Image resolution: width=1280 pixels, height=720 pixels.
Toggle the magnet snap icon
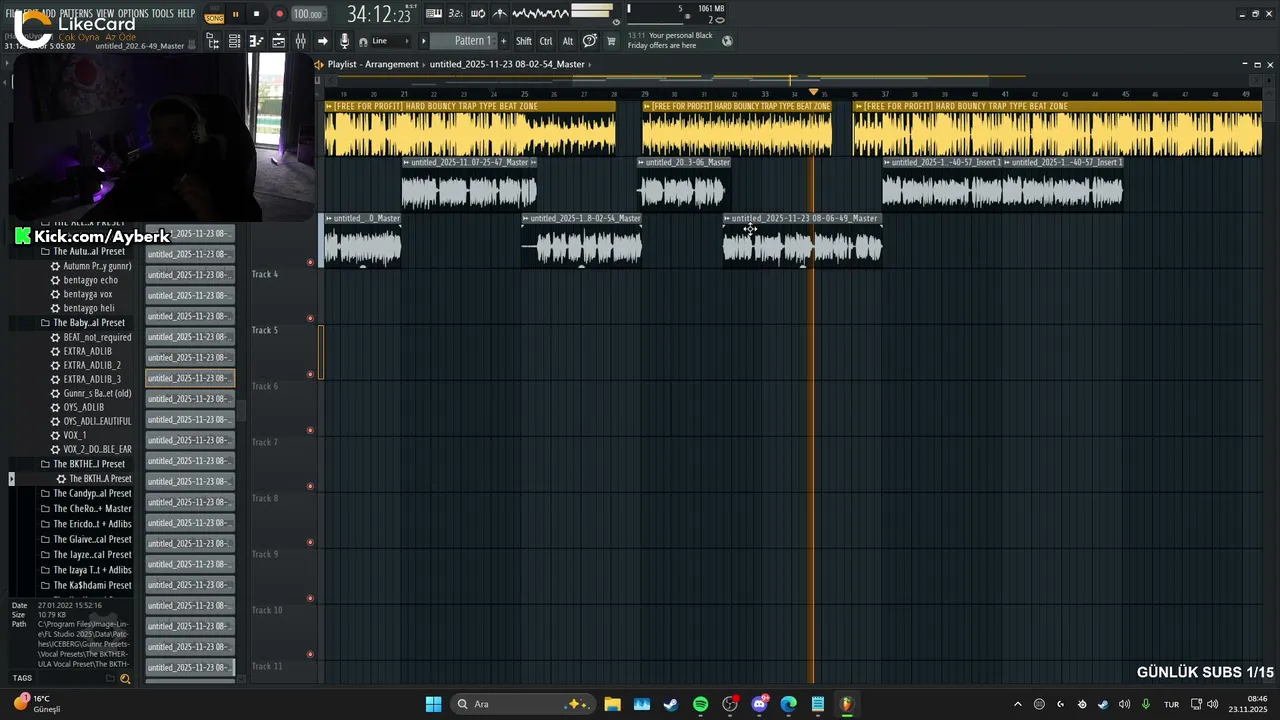click(363, 42)
